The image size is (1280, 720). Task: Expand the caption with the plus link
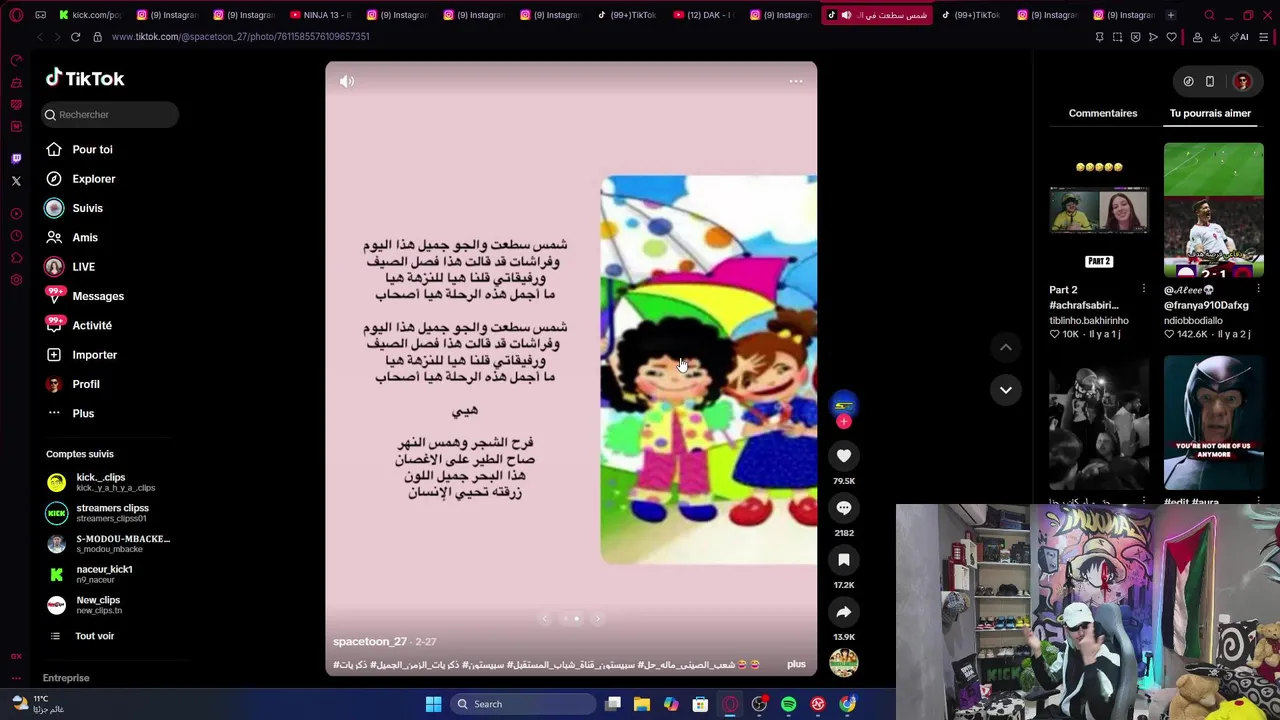coord(796,664)
